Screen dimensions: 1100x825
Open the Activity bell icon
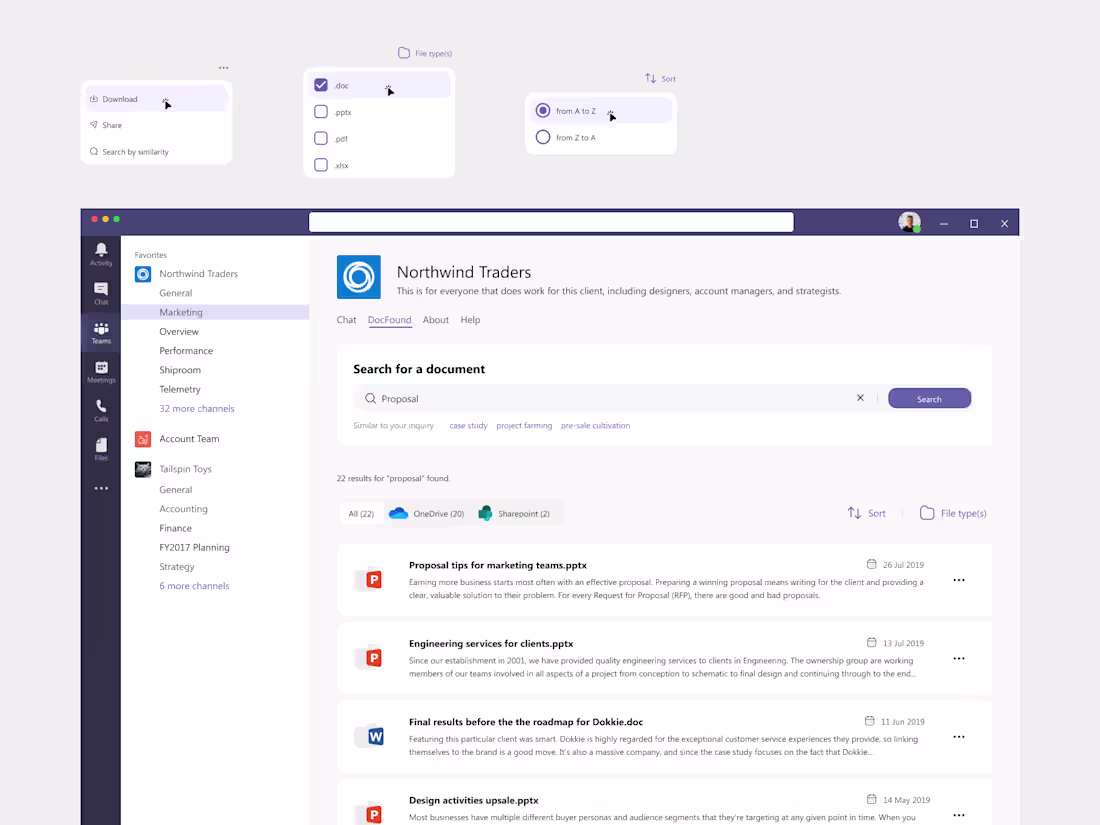(x=101, y=254)
